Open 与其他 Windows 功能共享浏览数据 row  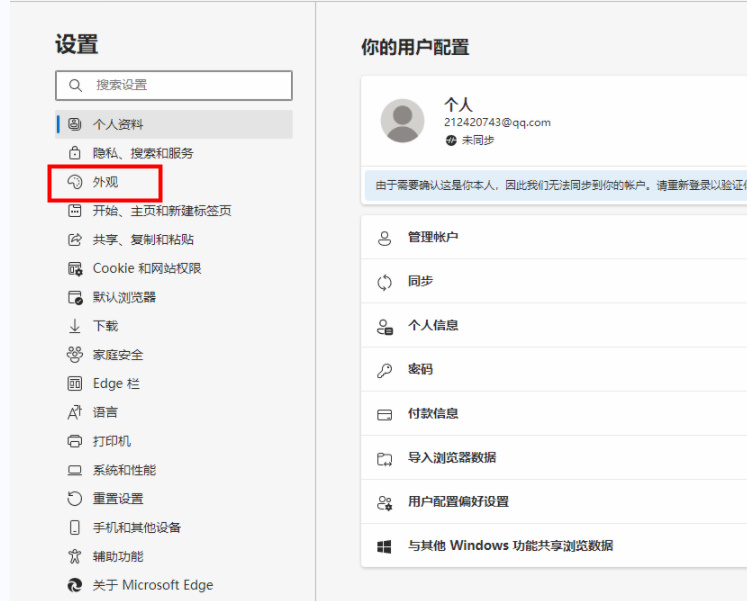(x=554, y=546)
